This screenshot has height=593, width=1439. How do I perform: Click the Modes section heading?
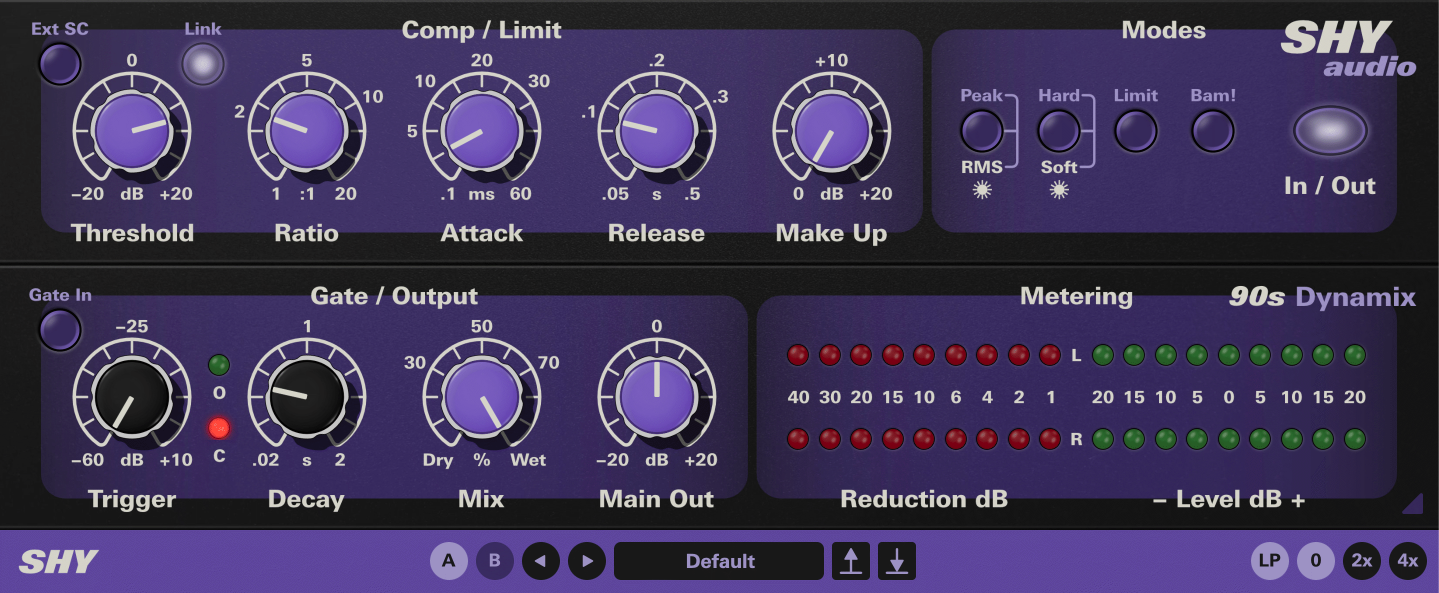point(1163,30)
